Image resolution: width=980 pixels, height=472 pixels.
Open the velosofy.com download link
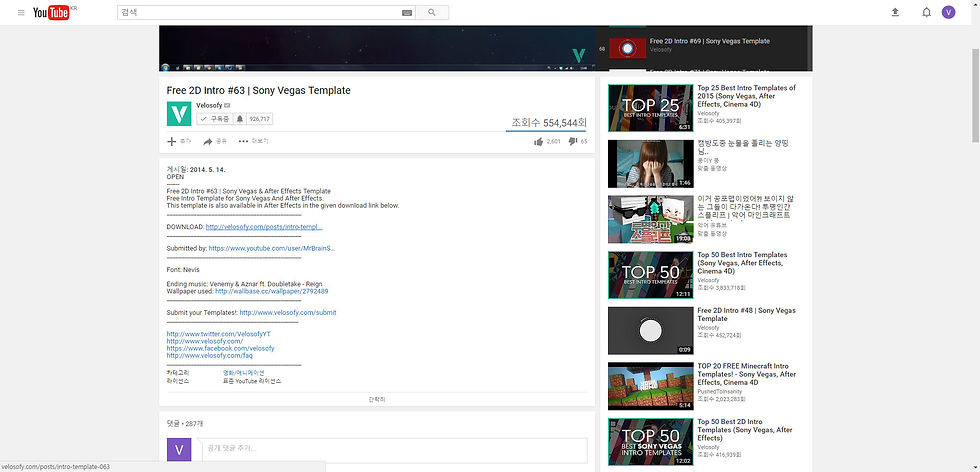[264, 227]
